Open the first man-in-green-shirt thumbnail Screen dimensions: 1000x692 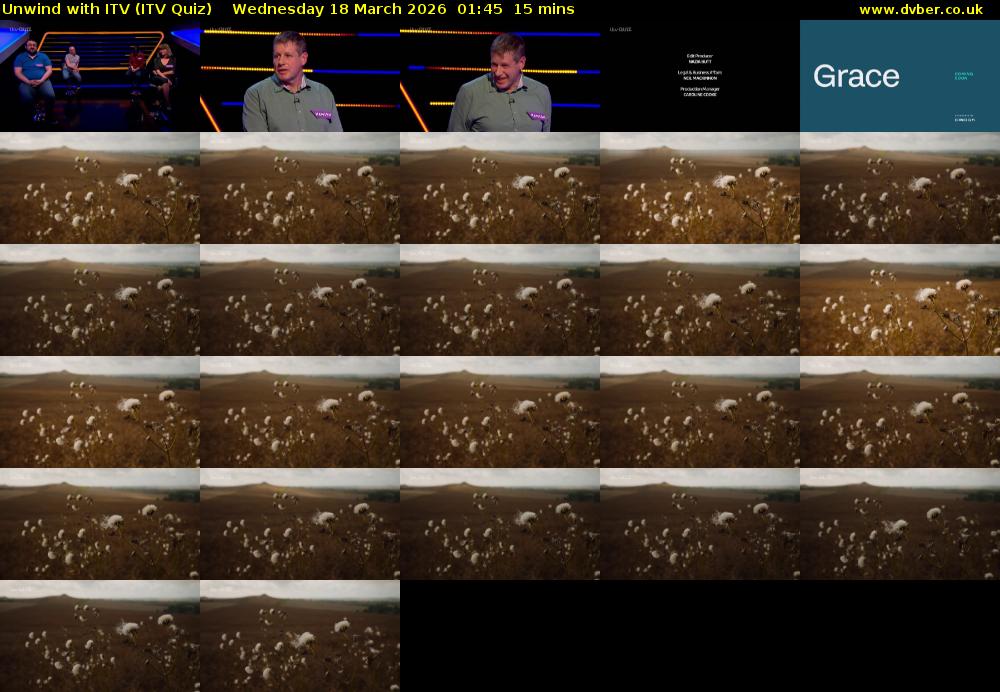point(300,76)
